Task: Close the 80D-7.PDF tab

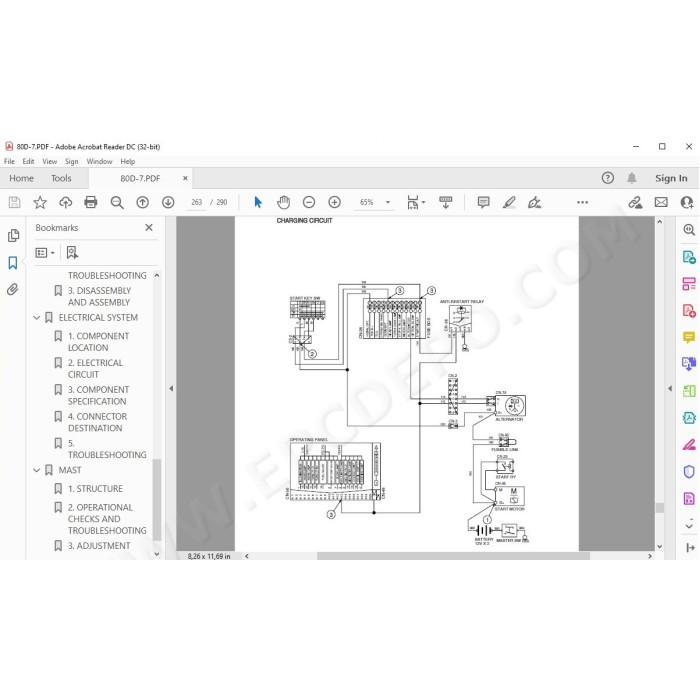Action: (x=185, y=178)
